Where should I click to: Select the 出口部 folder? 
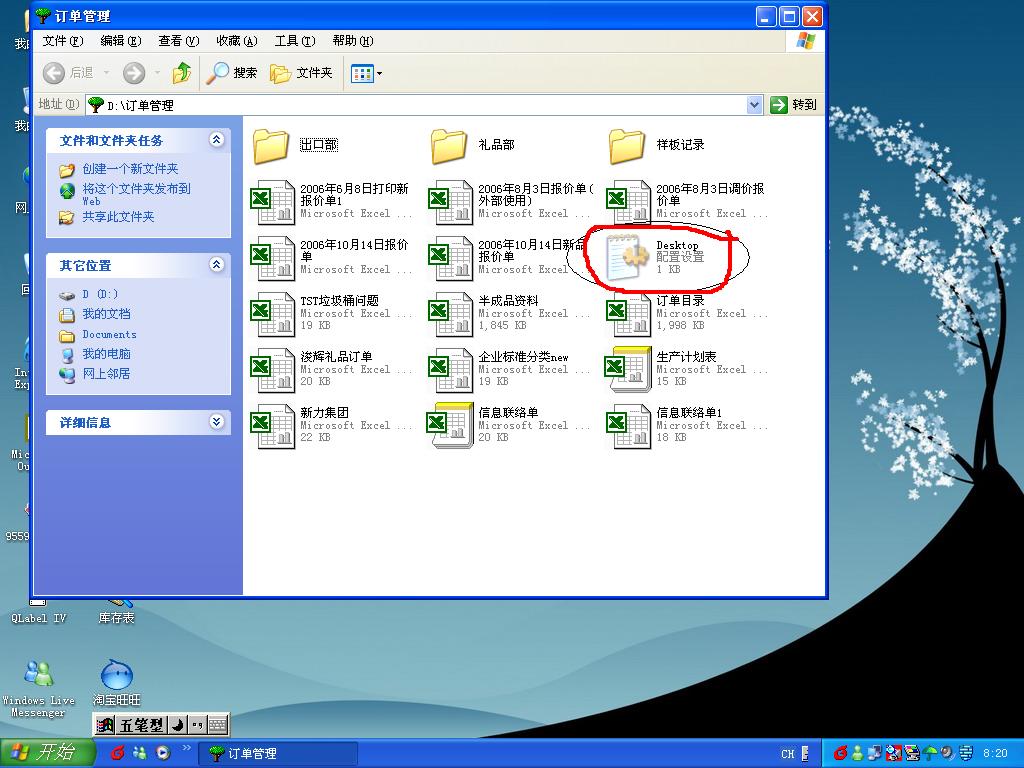point(296,145)
